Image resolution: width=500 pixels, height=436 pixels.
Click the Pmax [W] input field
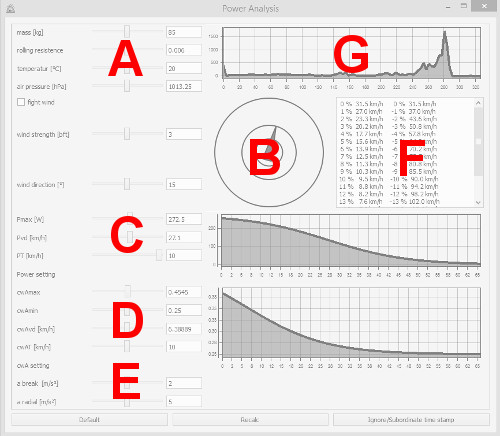click(x=184, y=219)
